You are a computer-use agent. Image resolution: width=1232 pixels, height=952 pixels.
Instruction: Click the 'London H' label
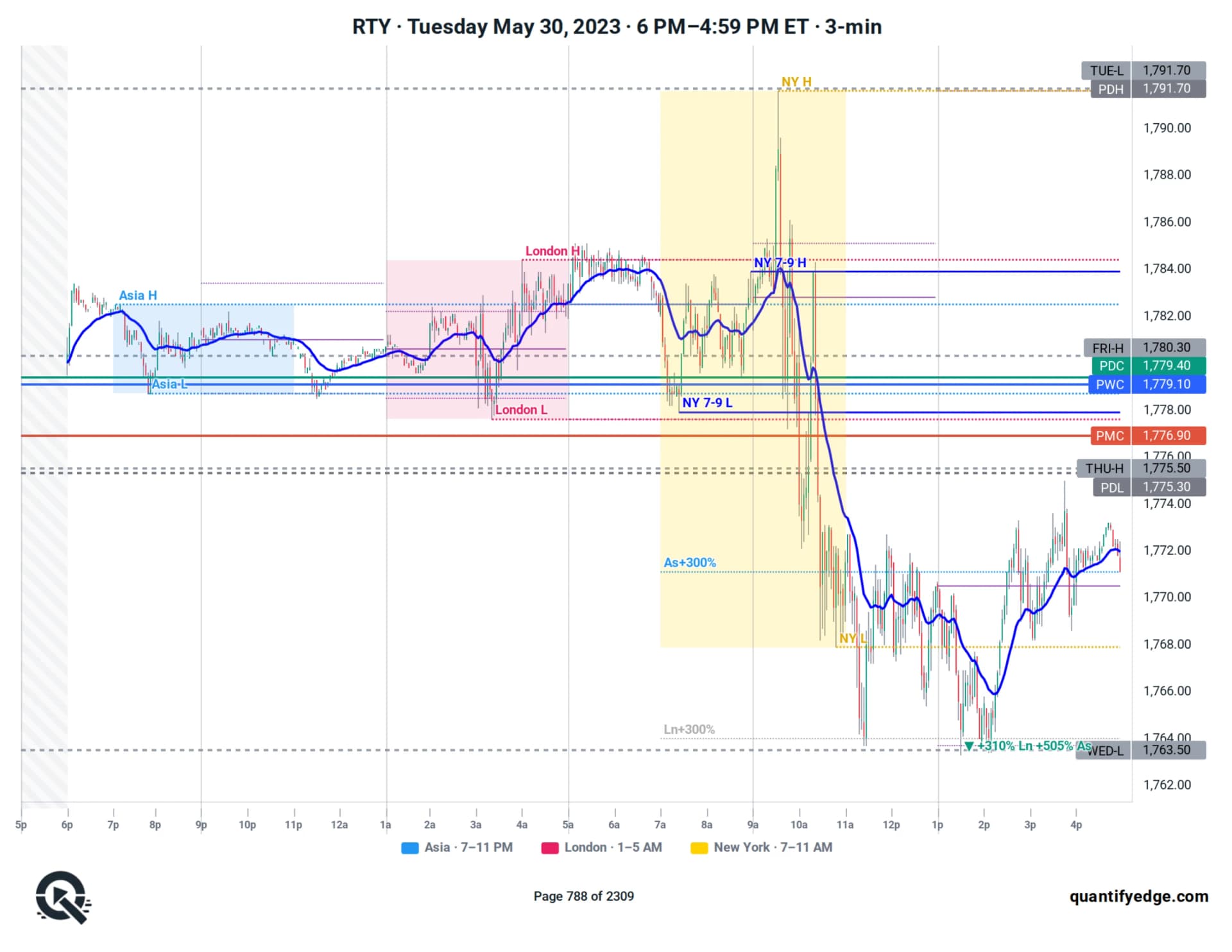pyautogui.click(x=552, y=251)
